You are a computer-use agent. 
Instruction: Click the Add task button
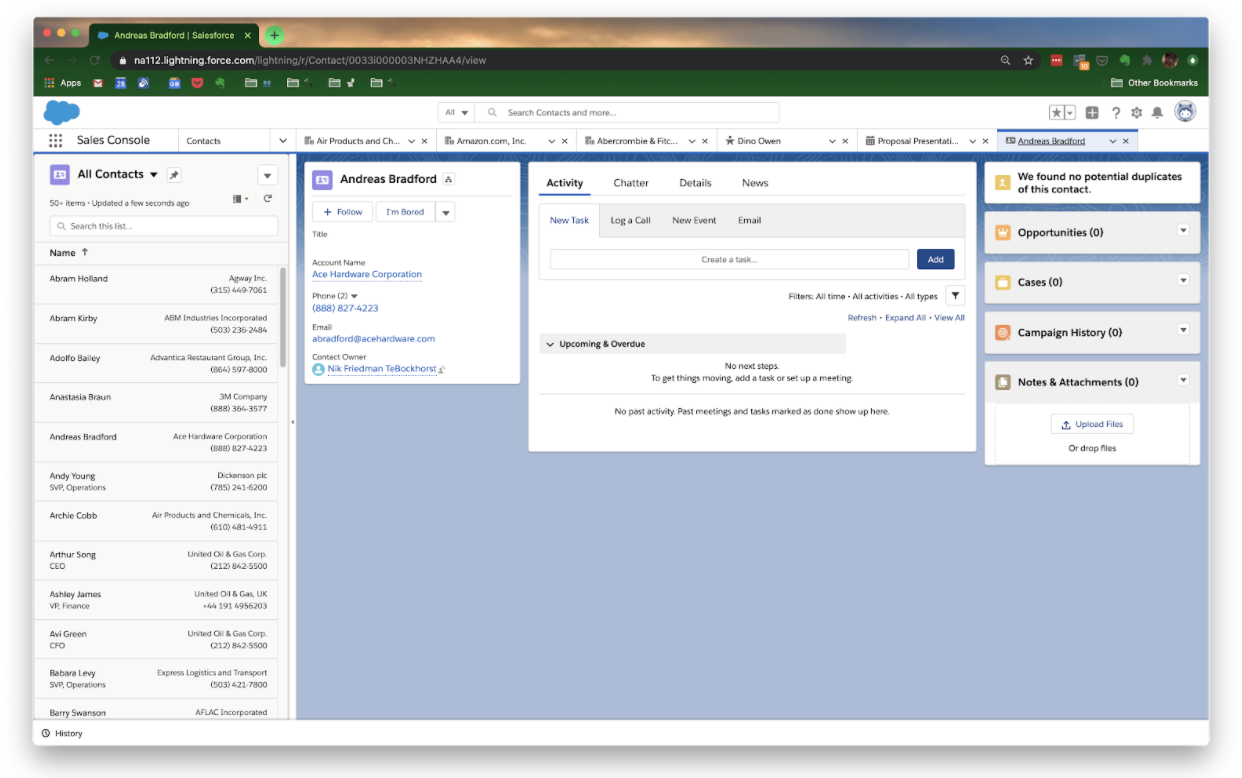[x=935, y=259]
